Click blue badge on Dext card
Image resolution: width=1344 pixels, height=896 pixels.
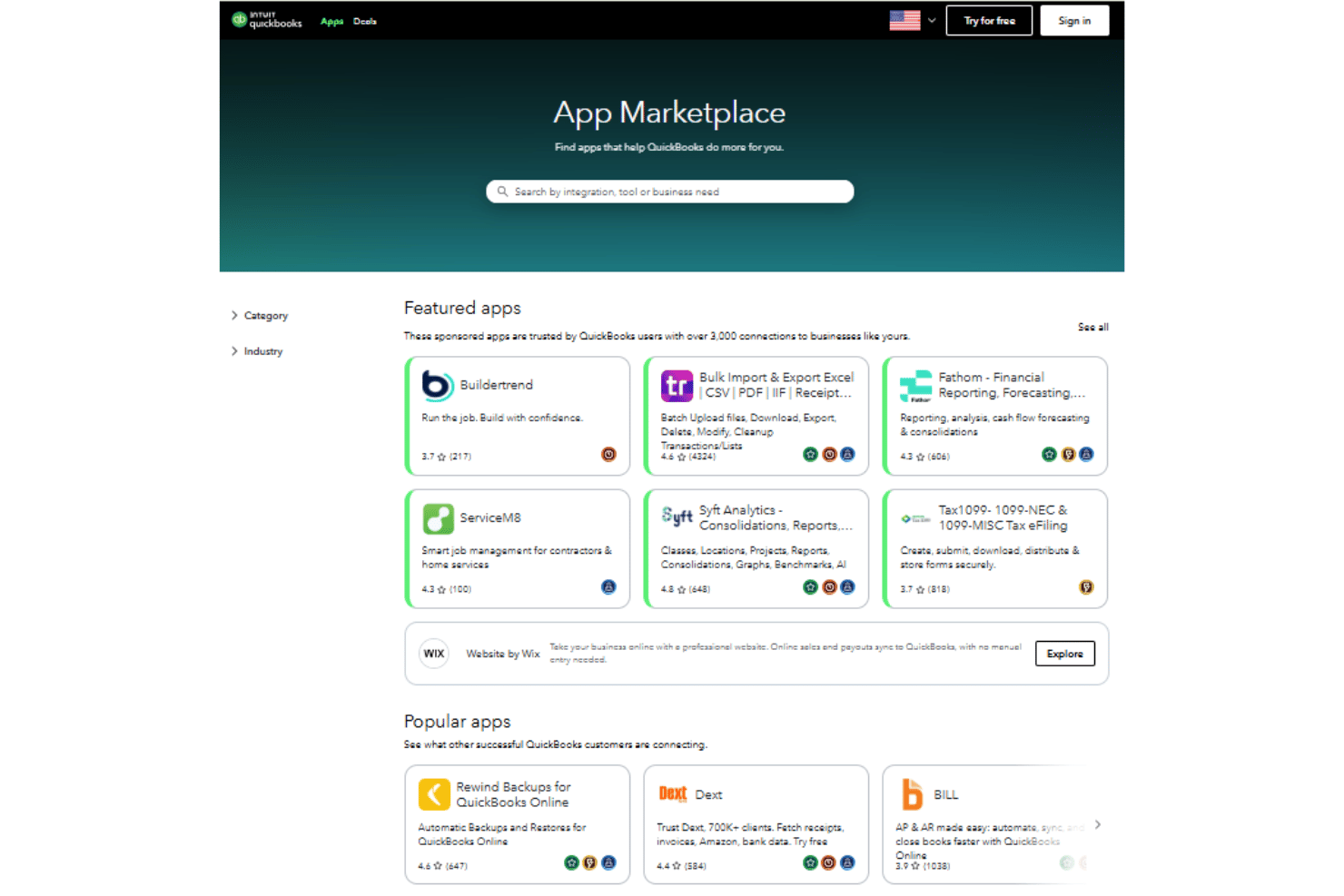pos(847,862)
